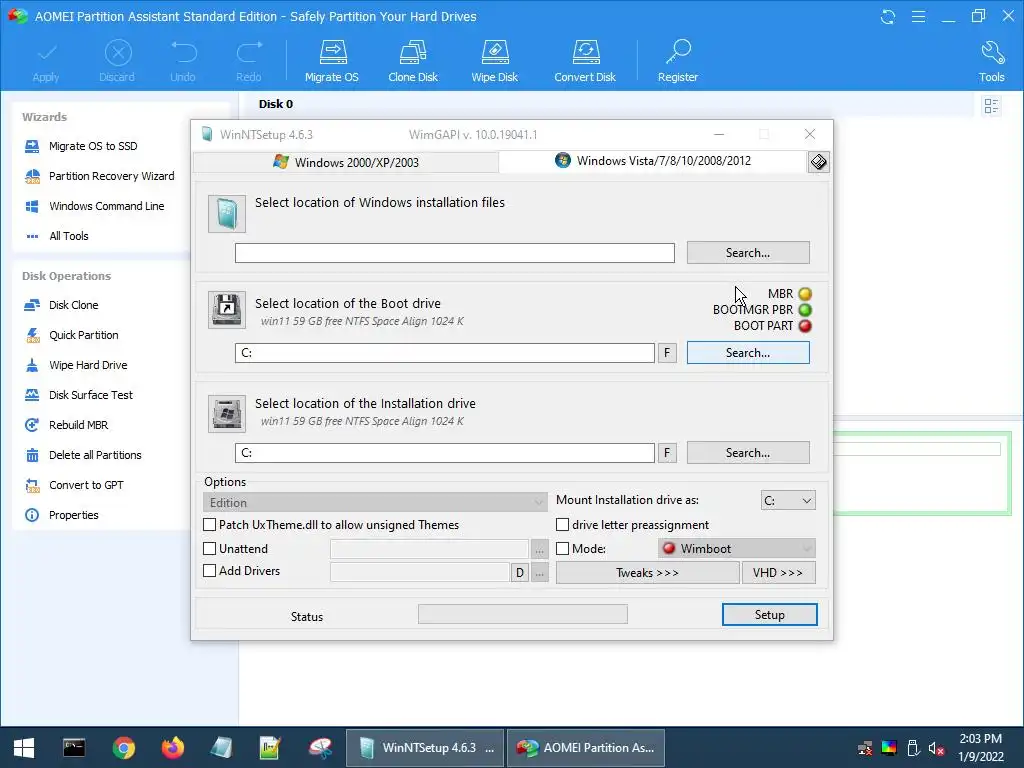Click the installation files path field
Screen dimensions: 1024x768
tap(455, 253)
